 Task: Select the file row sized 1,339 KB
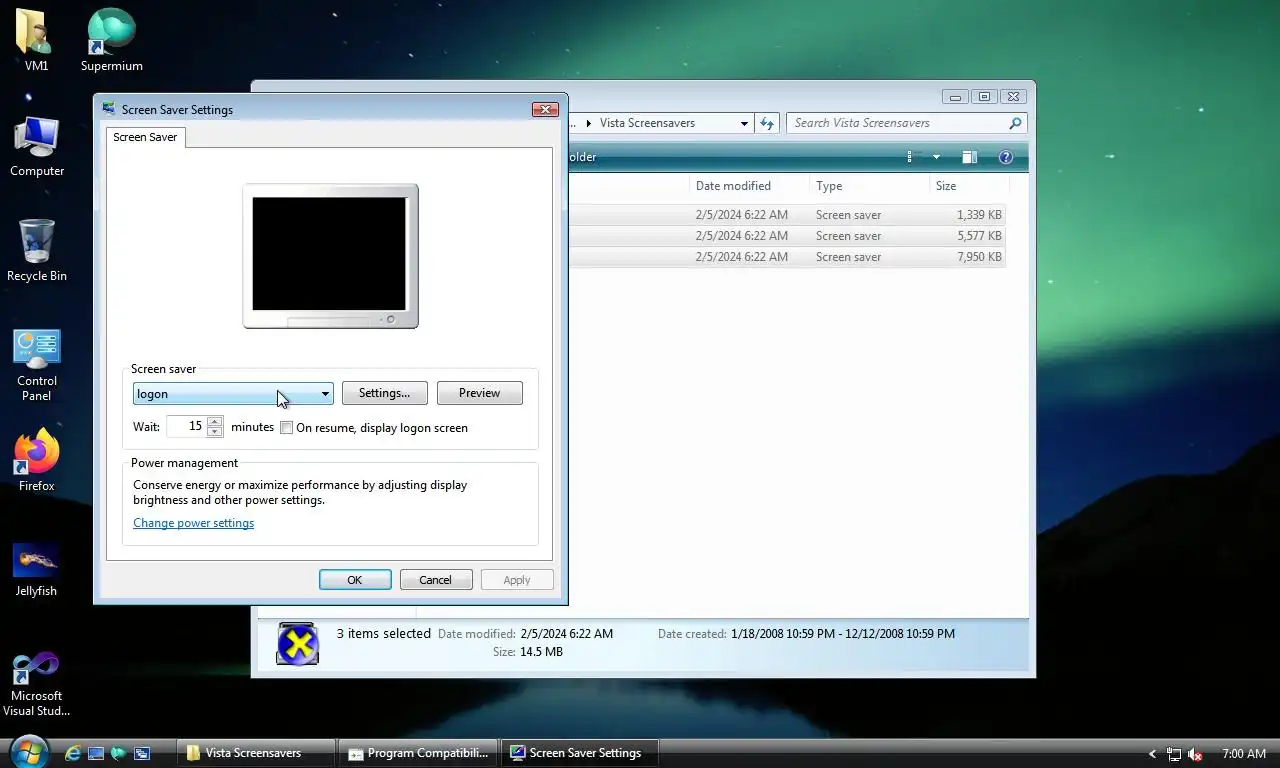point(787,215)
